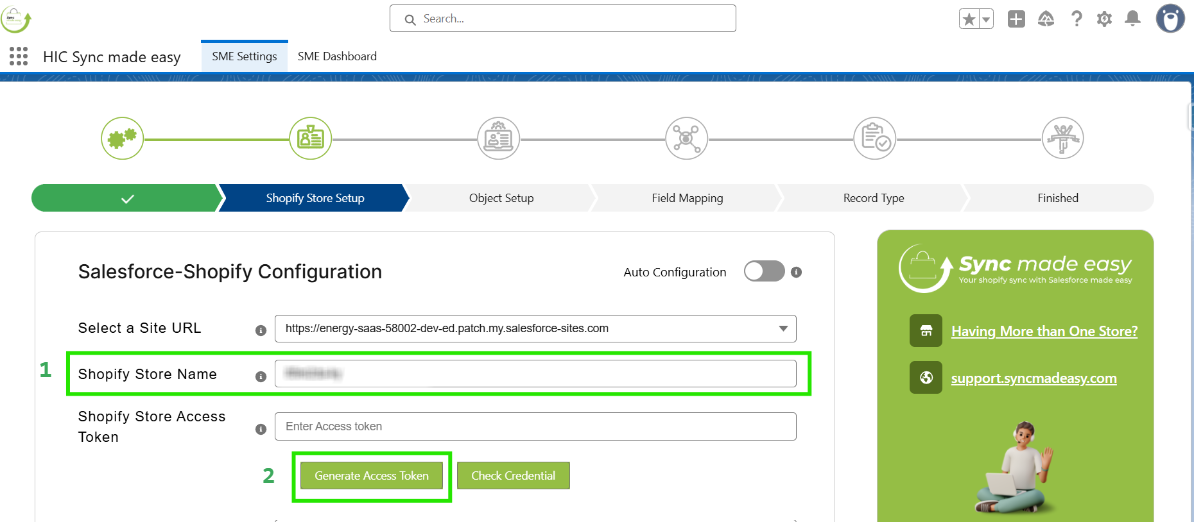Open the favorites list dropdown arrow
1194x522 pixels.
[x=986, y=19]
